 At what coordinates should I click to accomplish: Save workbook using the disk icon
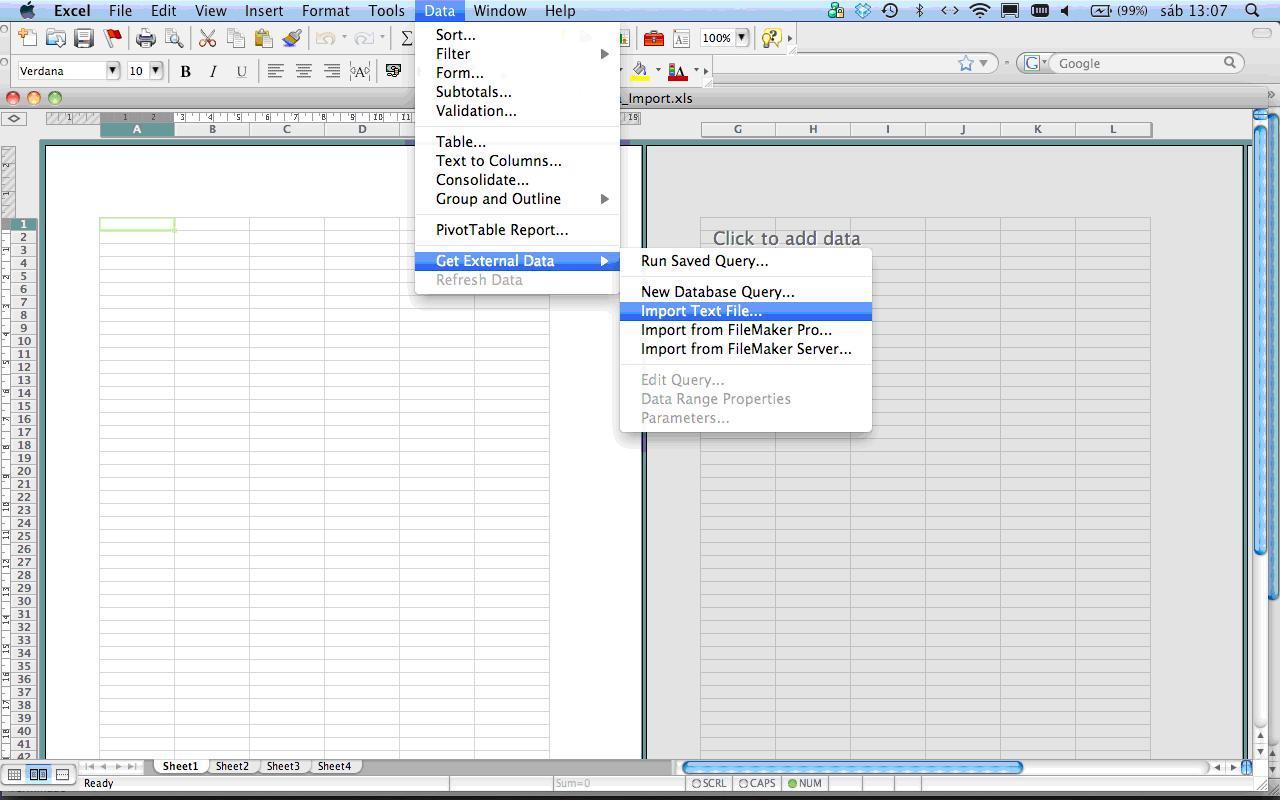tap(84, 38)
